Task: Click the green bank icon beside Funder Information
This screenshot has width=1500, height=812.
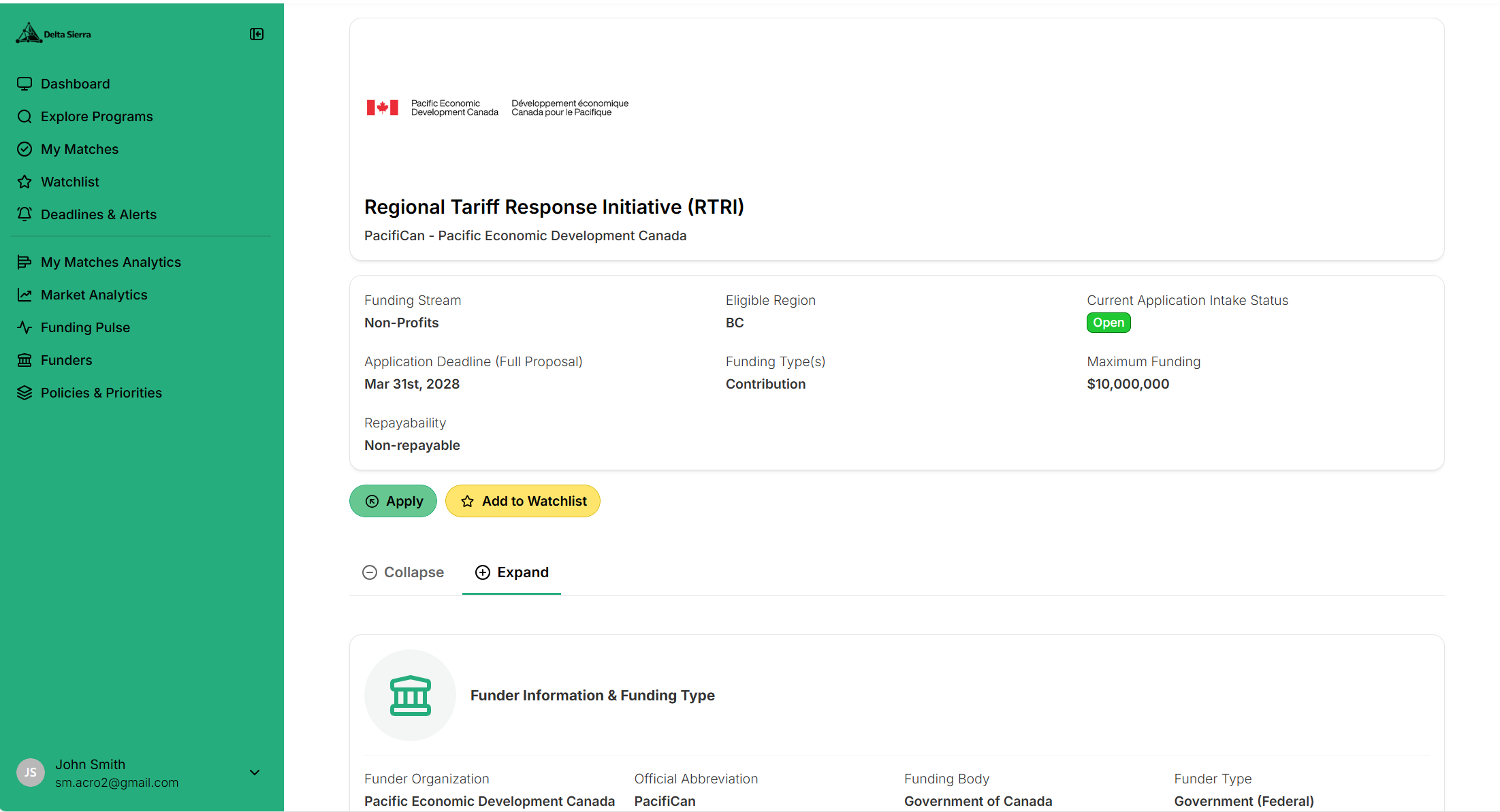Action: (x=410, y=696)
